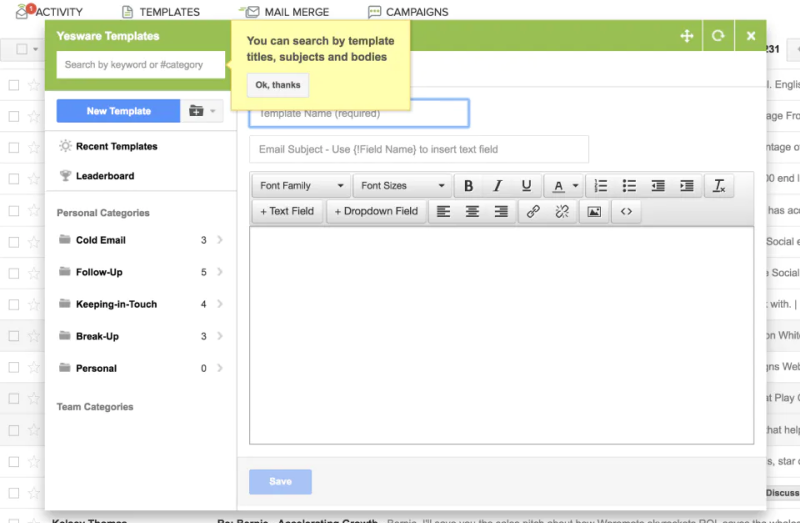The height and width of the screenshot is (523, 800).
Task: Open the select-all dropdown arrow in Gmail
Action: click(36, 49)
